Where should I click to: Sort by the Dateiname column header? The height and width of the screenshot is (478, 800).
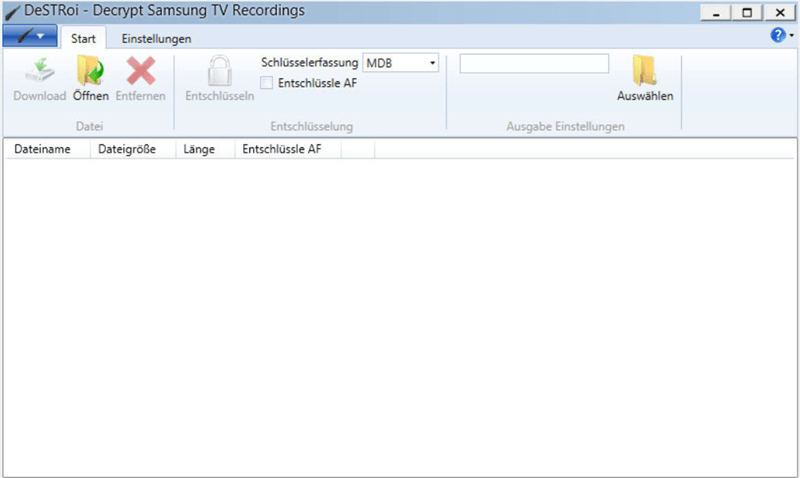click(x=48, y=149)
